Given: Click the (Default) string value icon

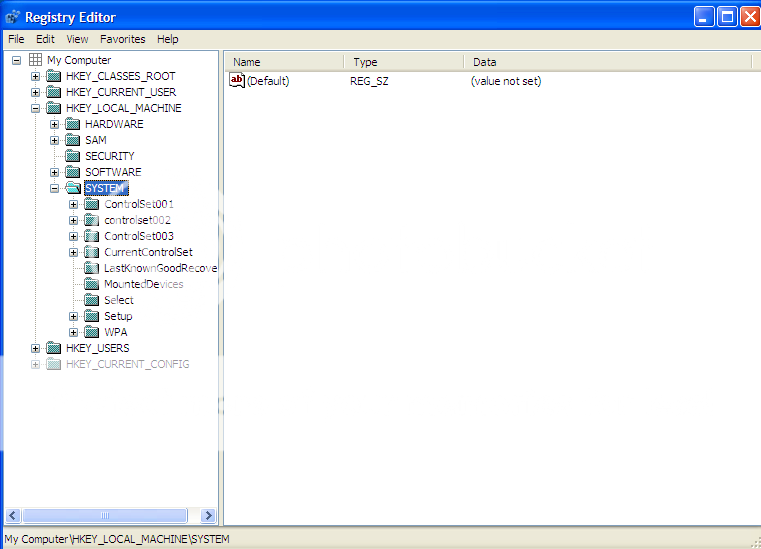Looking at the screenshot, I should pos(237,81).
